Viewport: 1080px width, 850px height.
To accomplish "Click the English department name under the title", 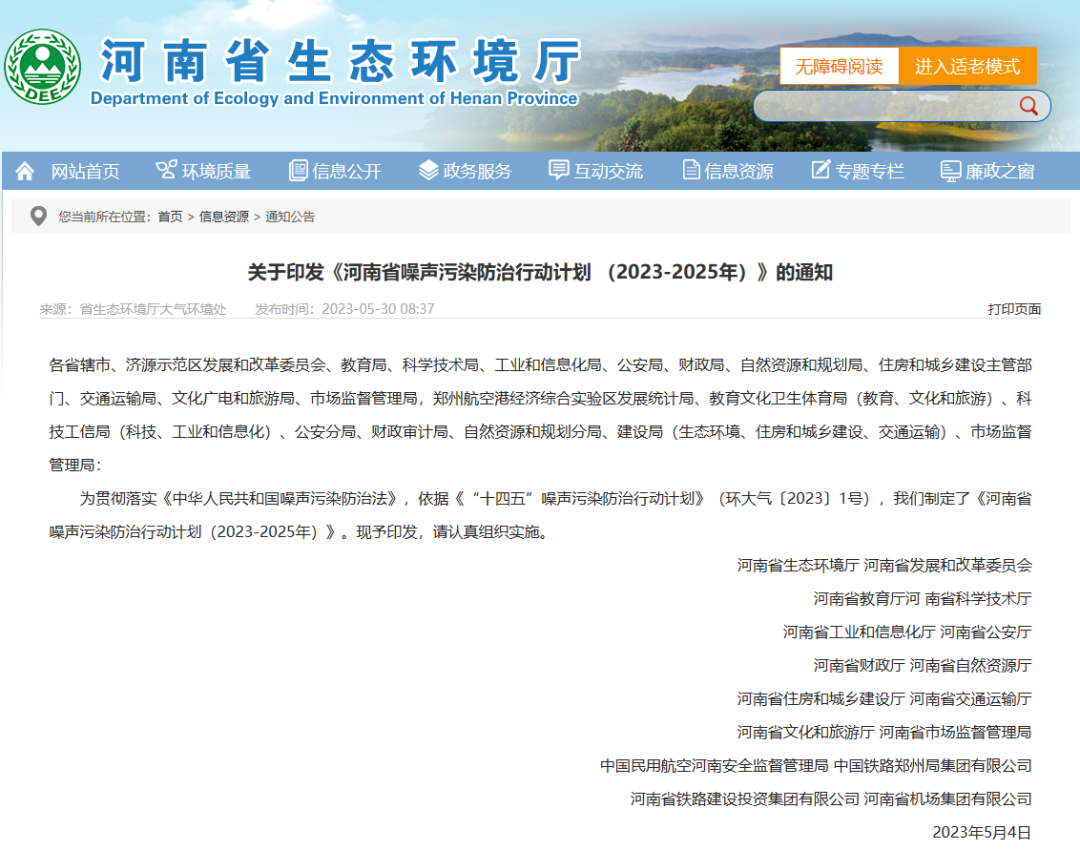I will [334, 99].
